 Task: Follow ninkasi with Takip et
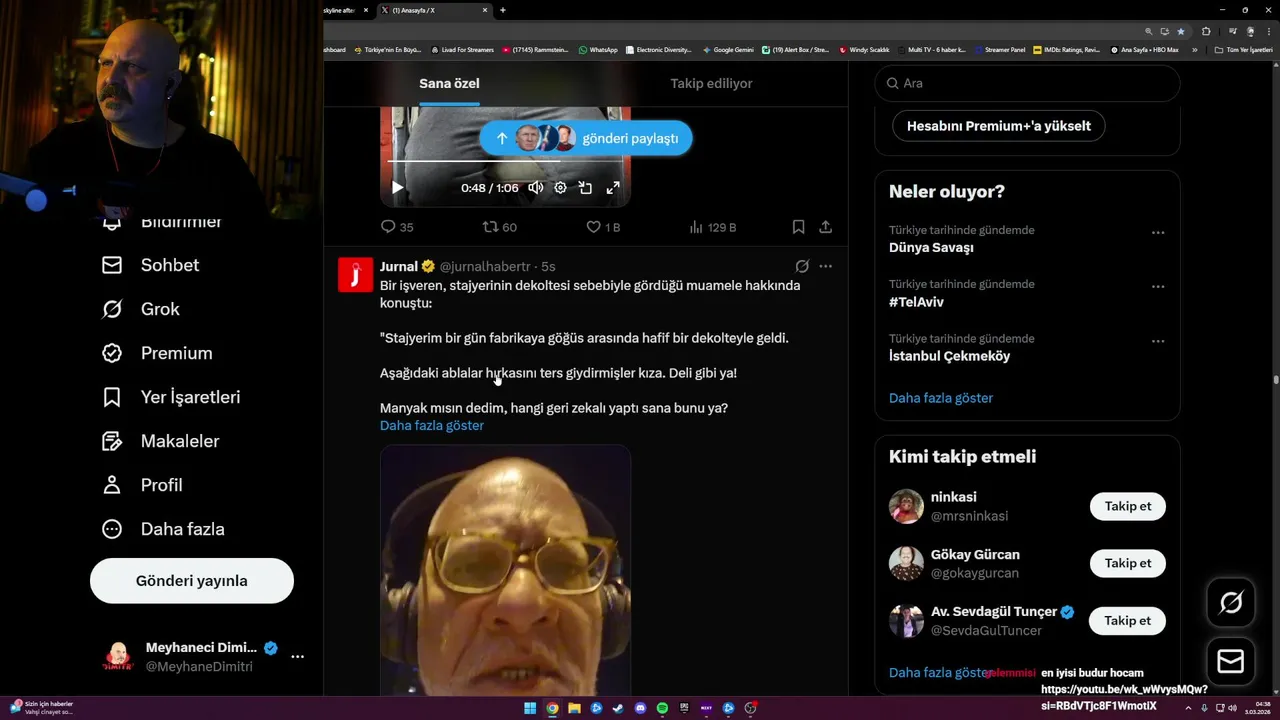[1128, 506]
